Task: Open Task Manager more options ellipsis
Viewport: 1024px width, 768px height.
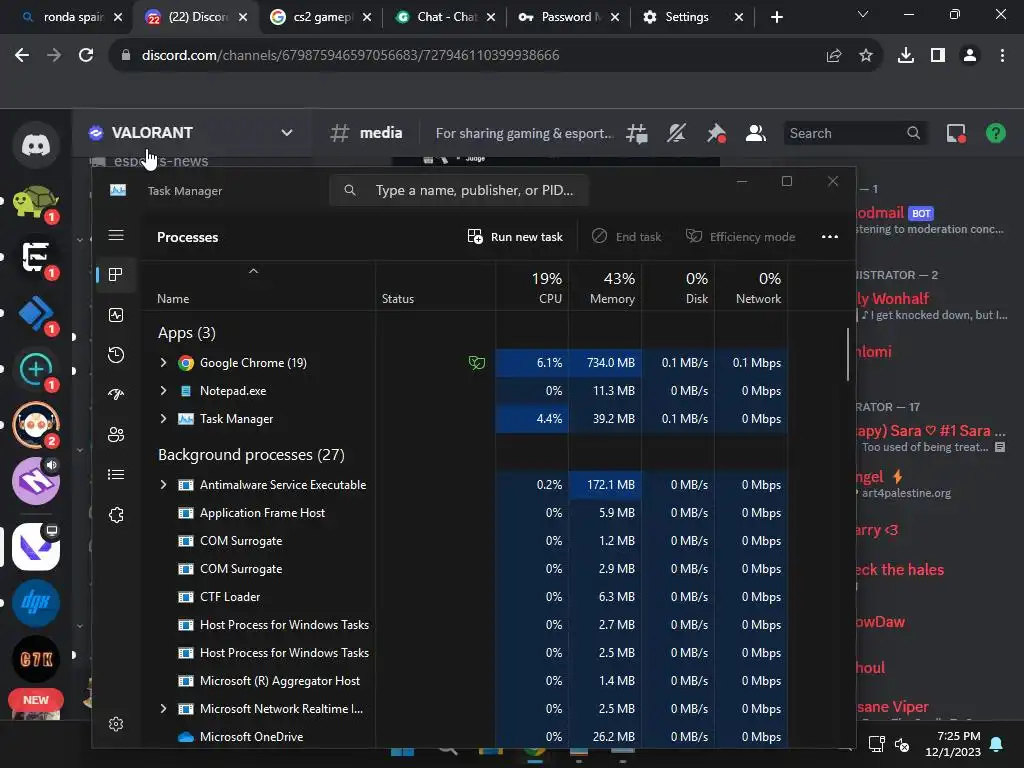Action: point(829,236)
